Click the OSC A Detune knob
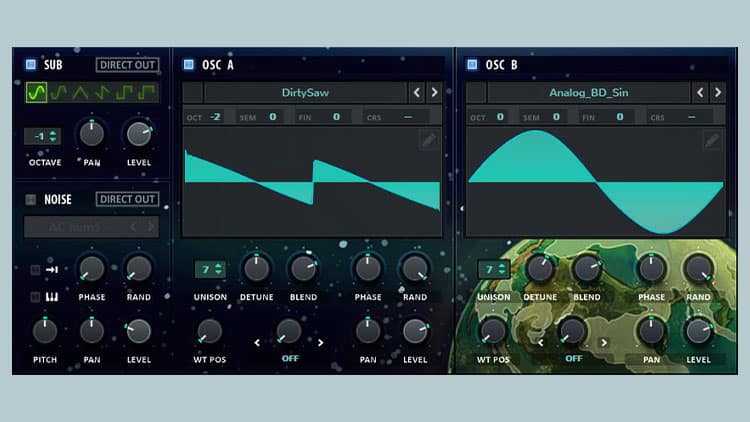 257,268
